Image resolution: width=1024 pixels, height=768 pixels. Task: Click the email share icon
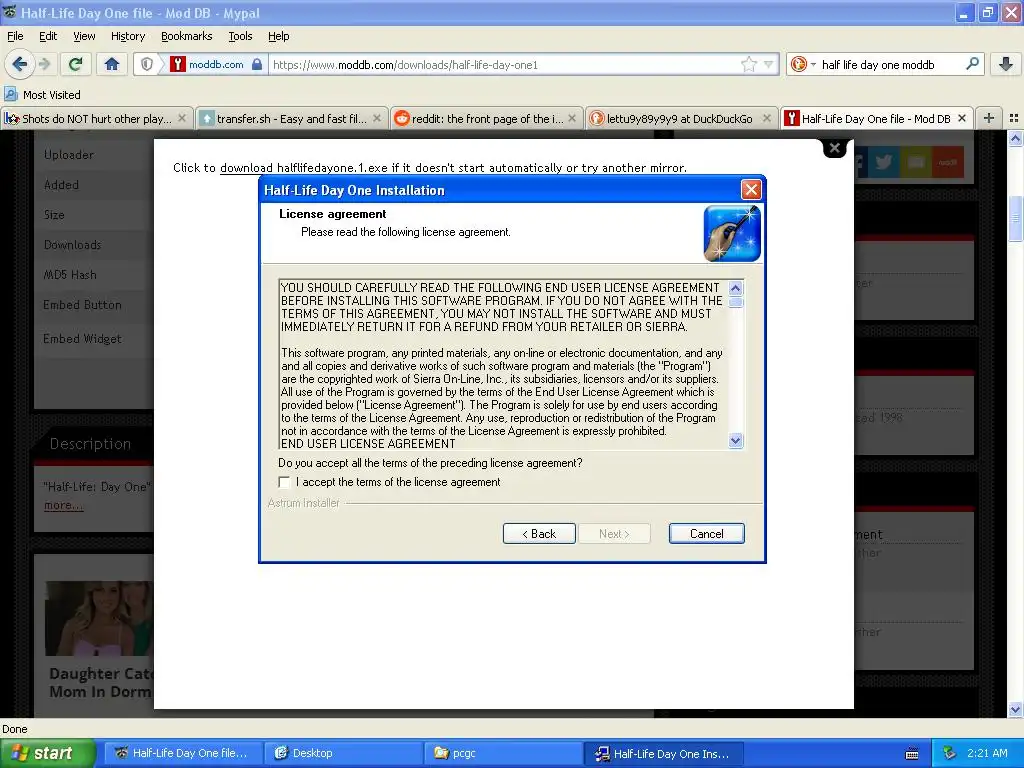tap(916, 162)
